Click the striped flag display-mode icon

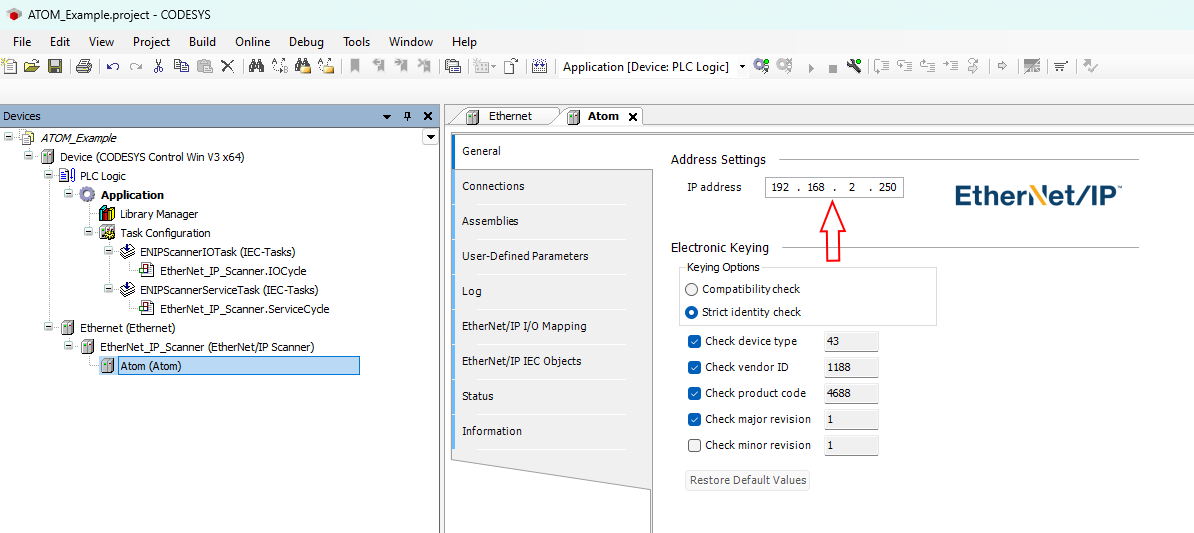tap(1032, 66)
